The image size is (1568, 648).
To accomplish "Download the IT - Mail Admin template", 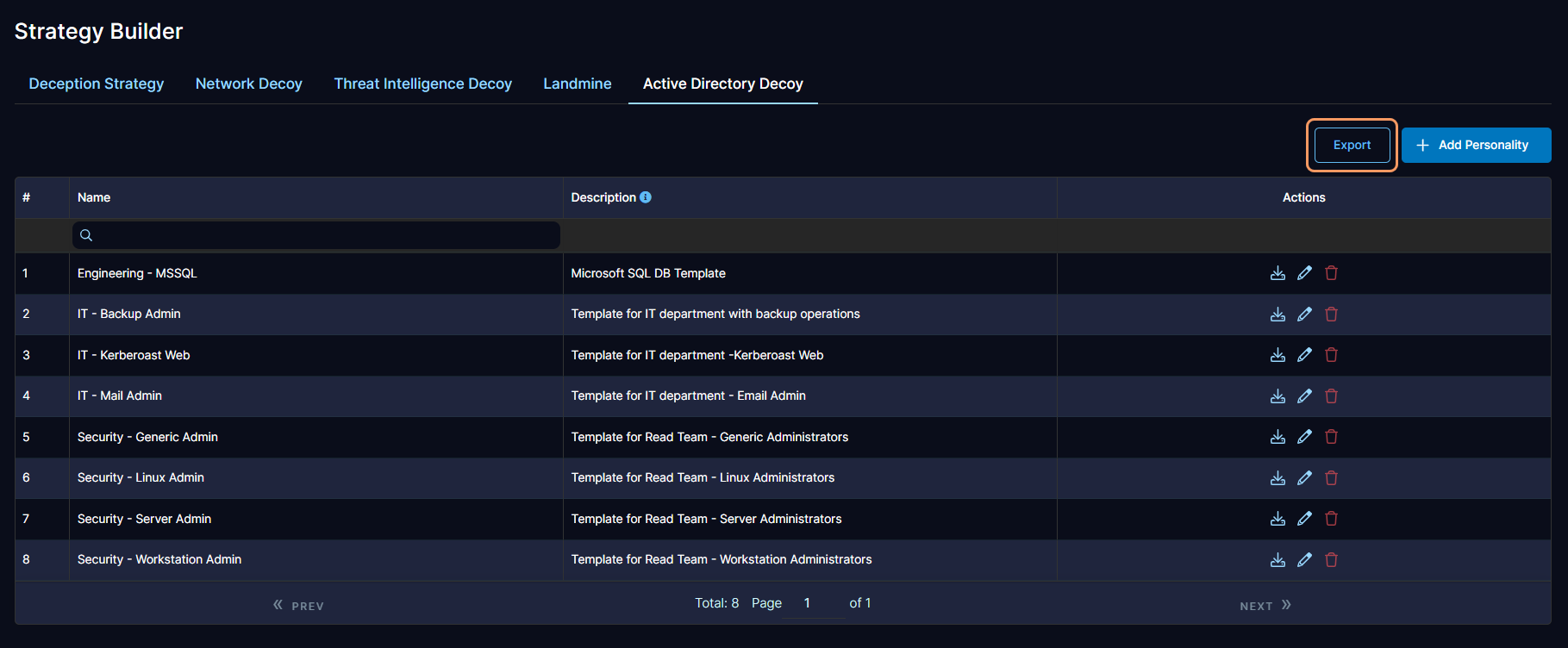I will [1278, 396].
